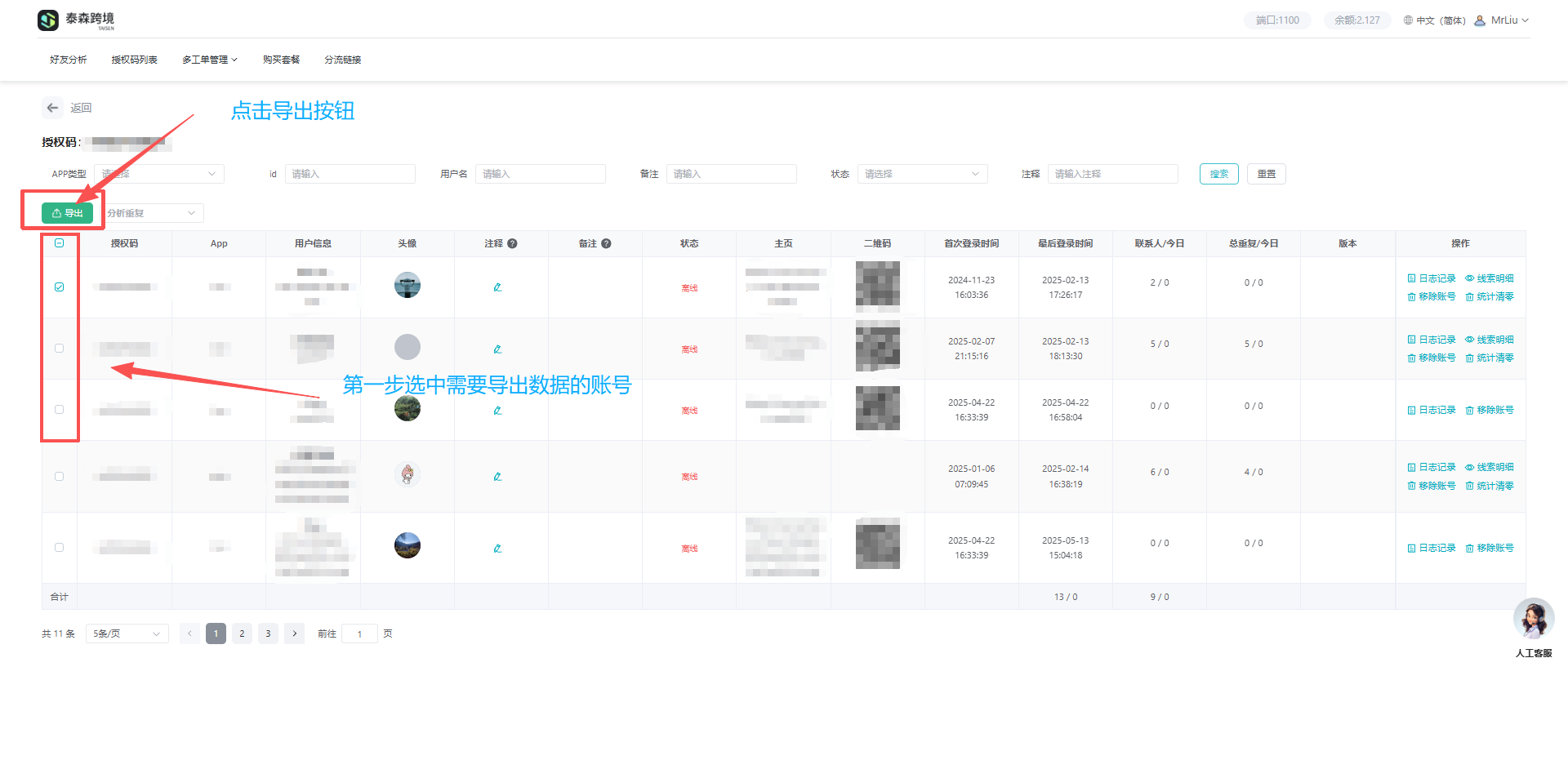Uncheck the first row checkbox

(60, 287)
